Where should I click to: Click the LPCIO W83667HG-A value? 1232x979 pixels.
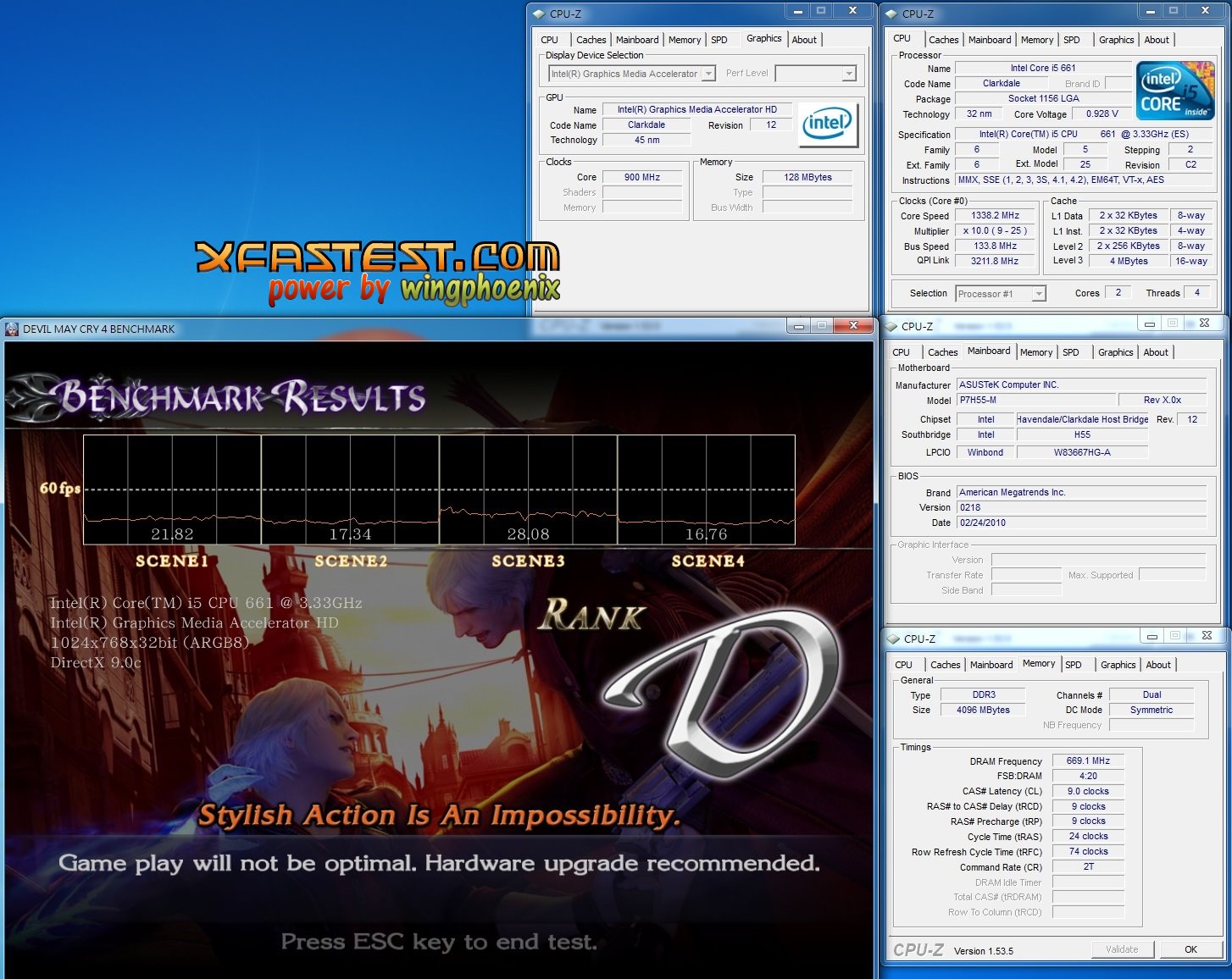click(1082, 452)
